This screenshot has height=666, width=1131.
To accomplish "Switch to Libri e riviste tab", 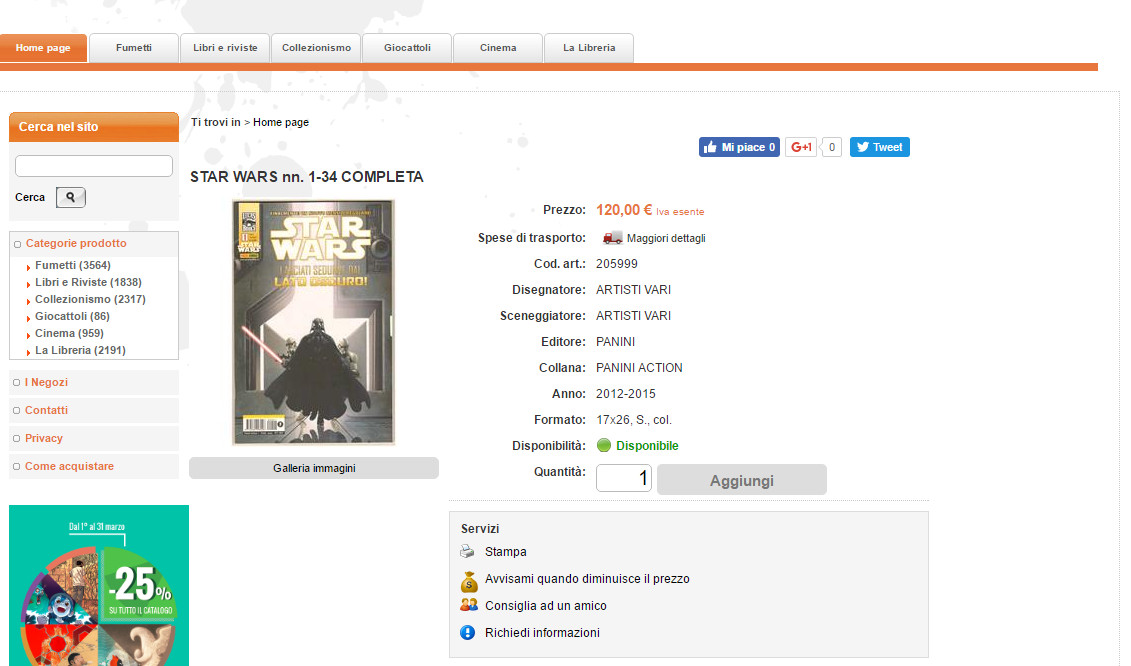I will [225, 48].
